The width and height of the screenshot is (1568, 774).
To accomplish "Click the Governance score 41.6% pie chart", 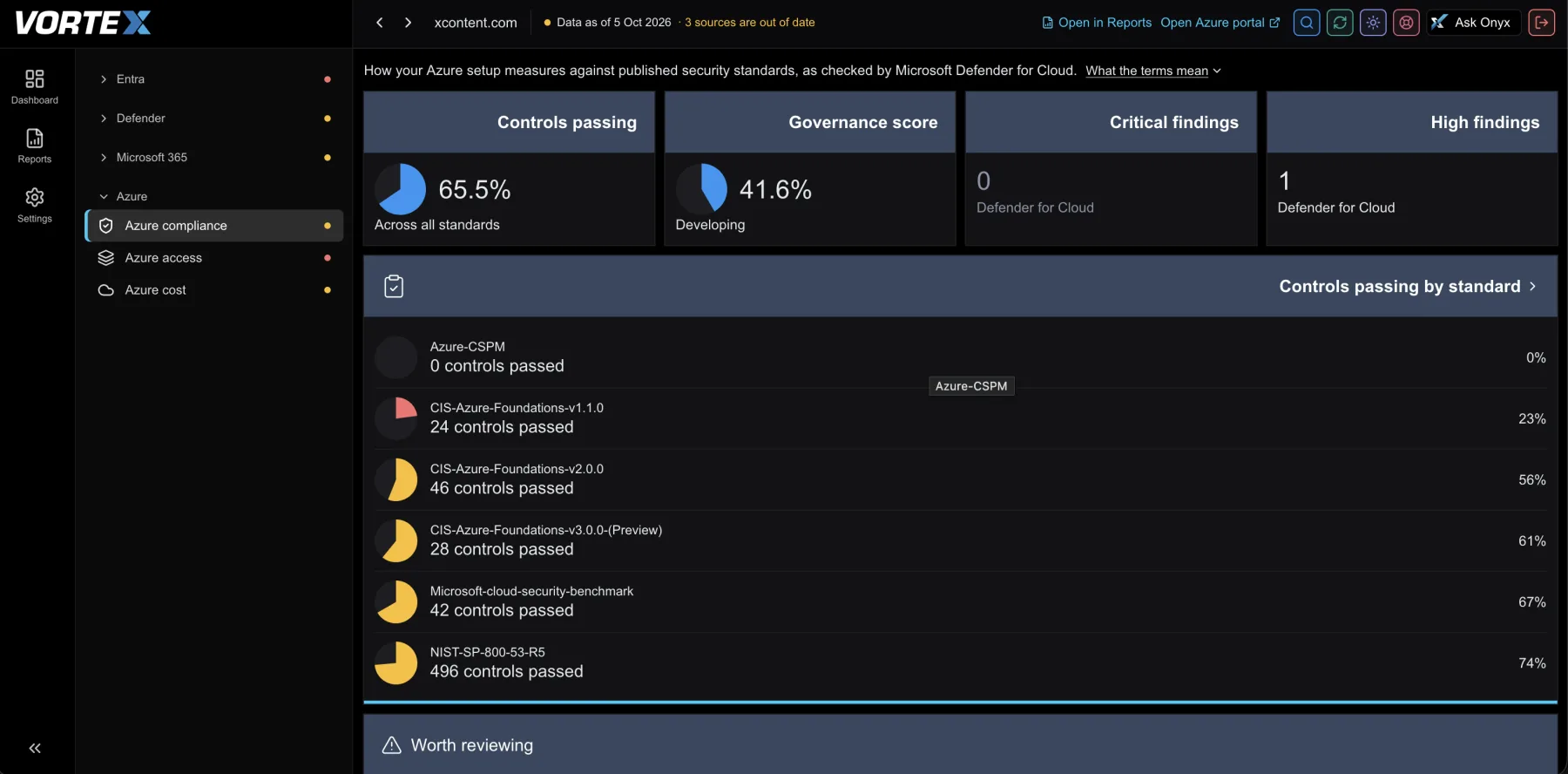I will [x=701, y=189].
